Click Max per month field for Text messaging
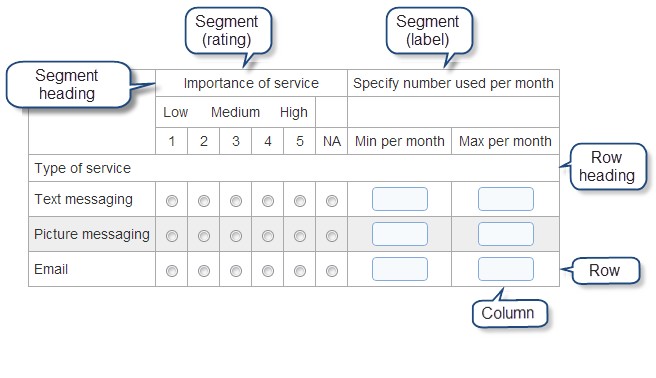The image size is (656, 378). tap(506, 199)
